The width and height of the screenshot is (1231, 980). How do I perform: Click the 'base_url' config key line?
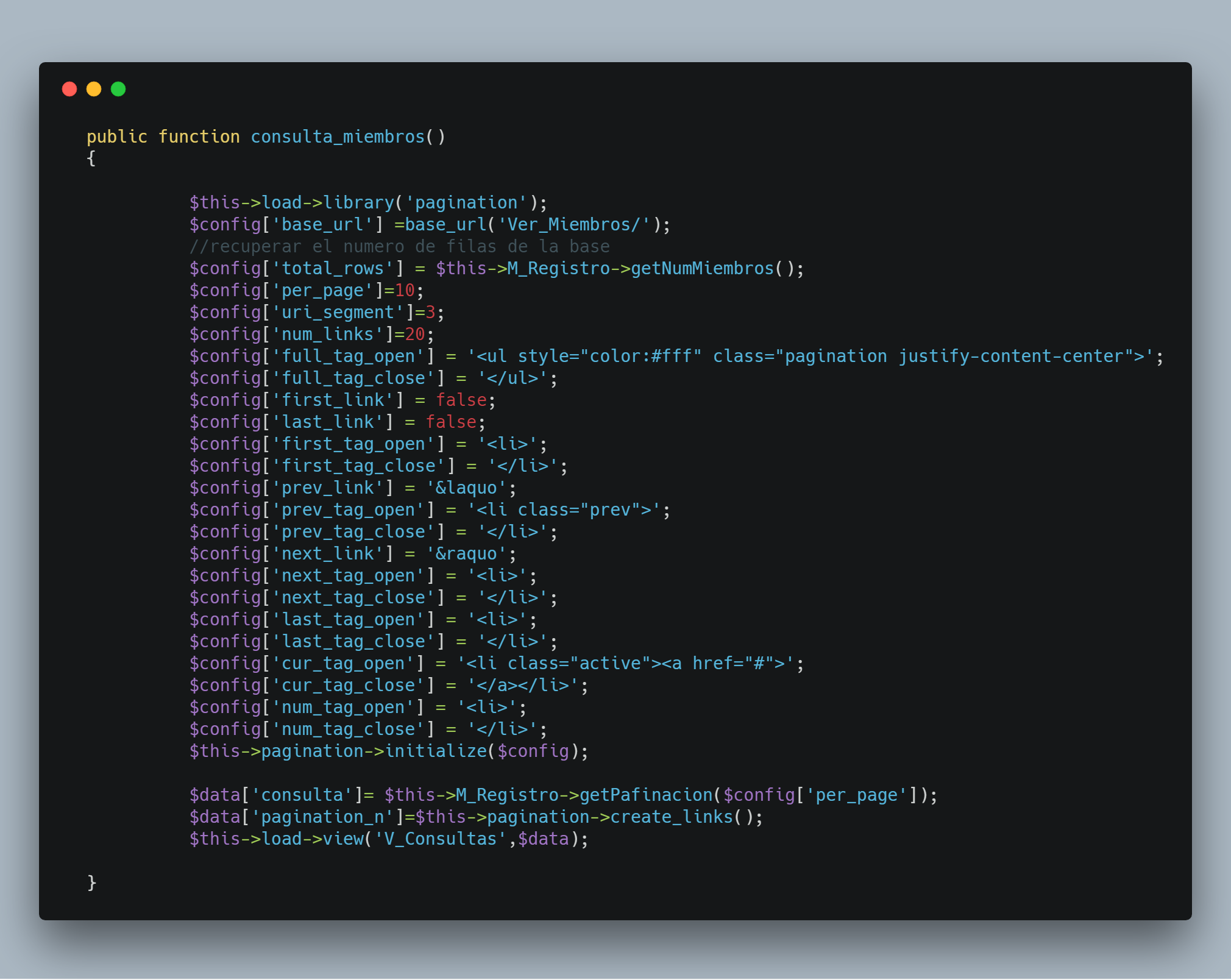pyautogui.click(x=430, y=224)
